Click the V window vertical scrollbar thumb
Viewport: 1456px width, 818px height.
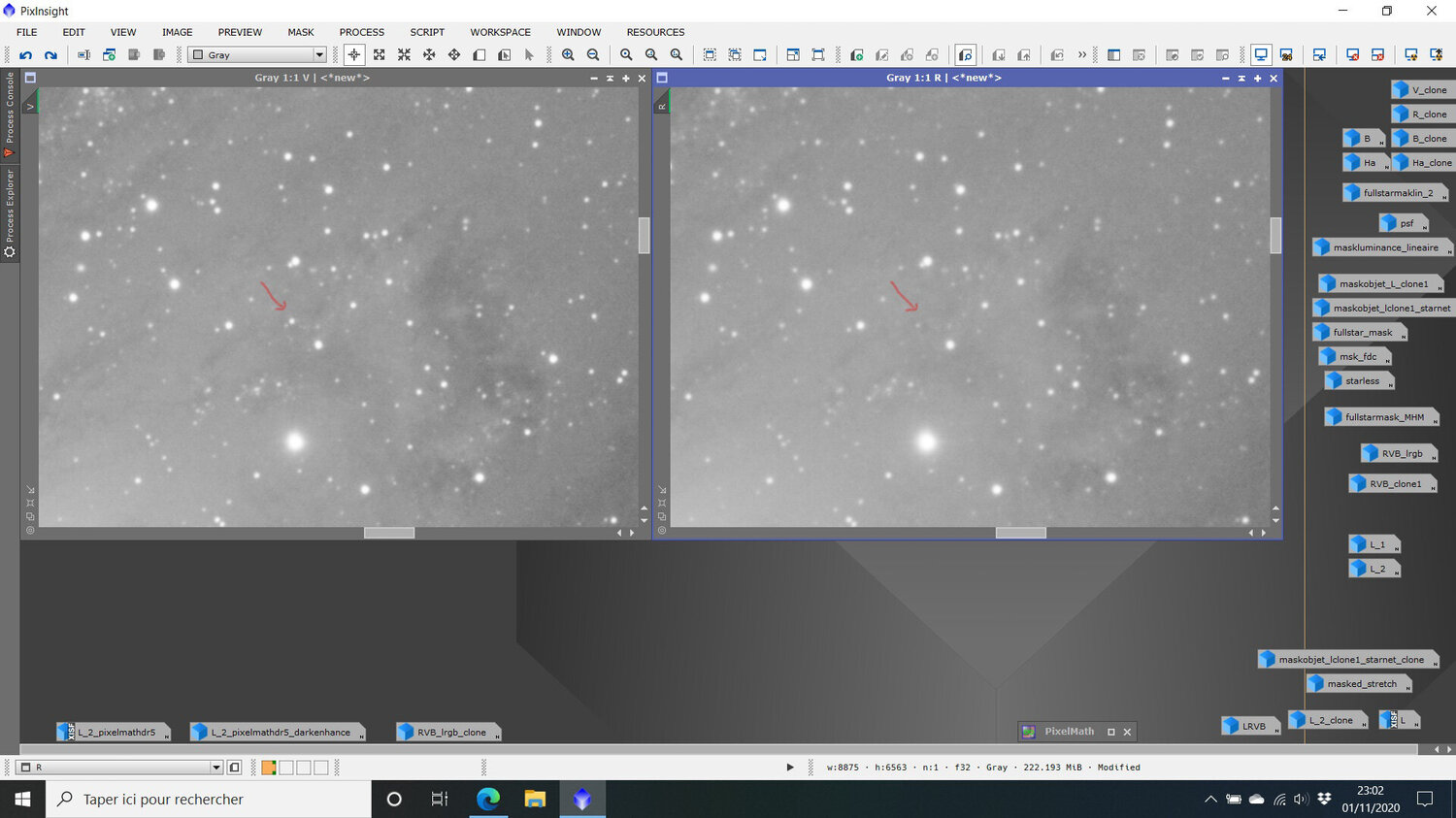coord(644,236)
